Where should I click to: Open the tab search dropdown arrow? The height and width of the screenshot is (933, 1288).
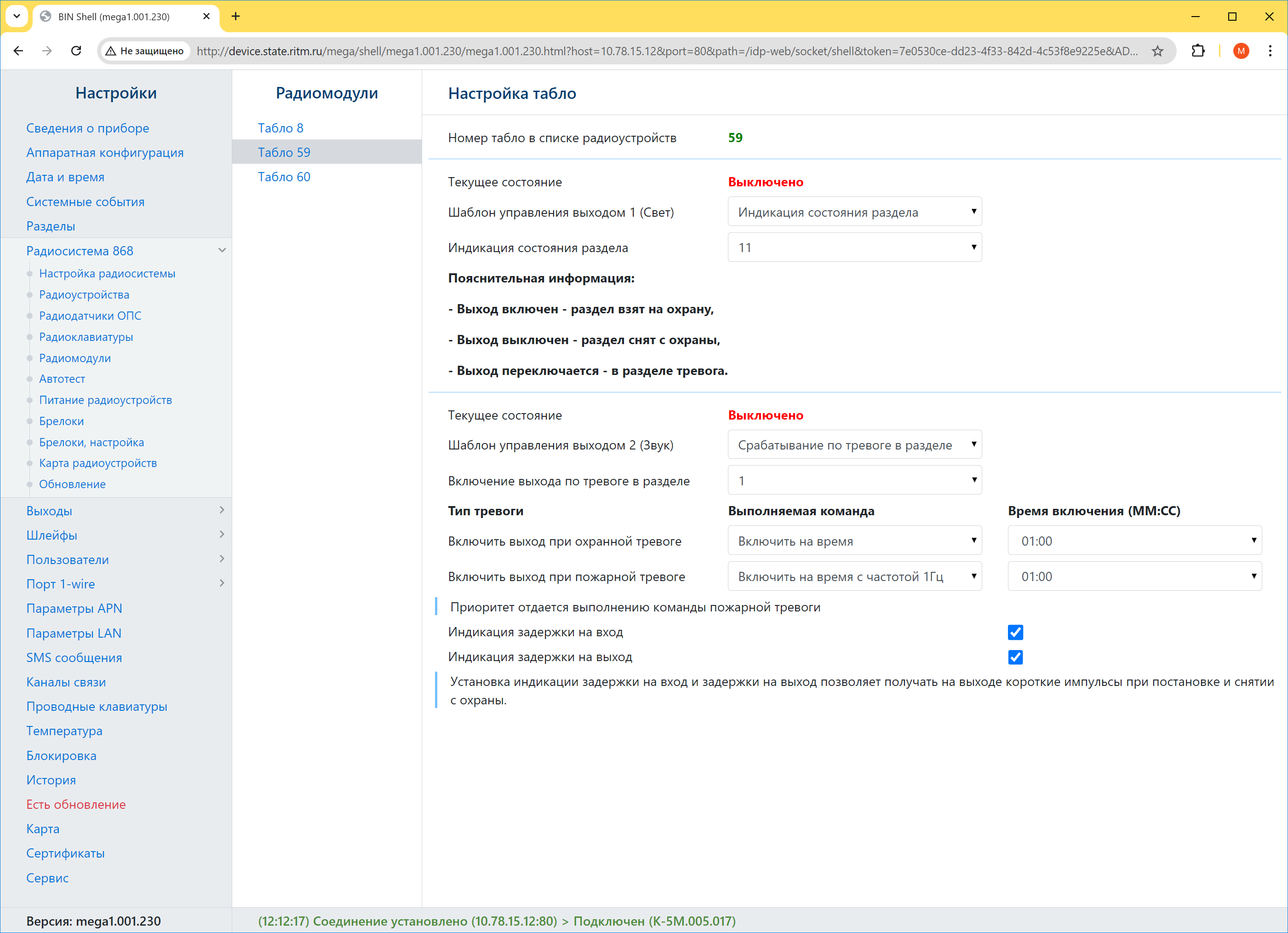pyautogui.click(x=17, y=17)
